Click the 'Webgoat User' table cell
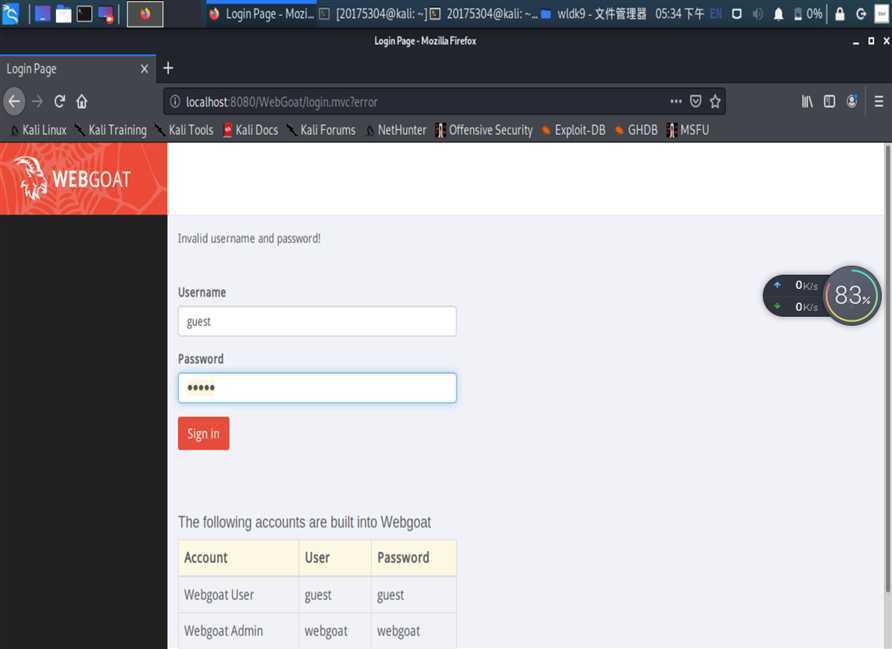 [x=238, y=595]
